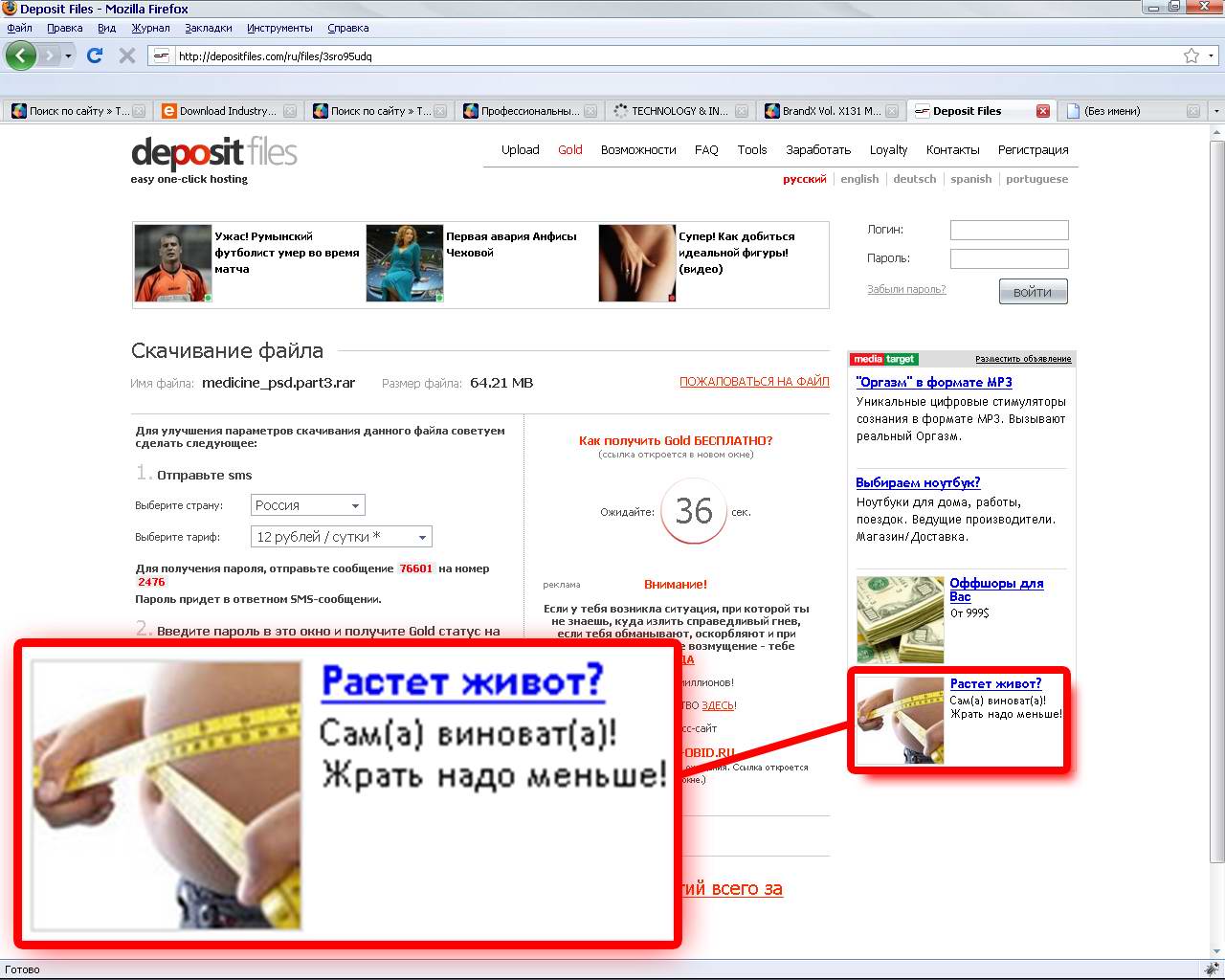Open the Регистрация link
This screenshot has height=980, width=1225.
click(x=1033, y=149)
